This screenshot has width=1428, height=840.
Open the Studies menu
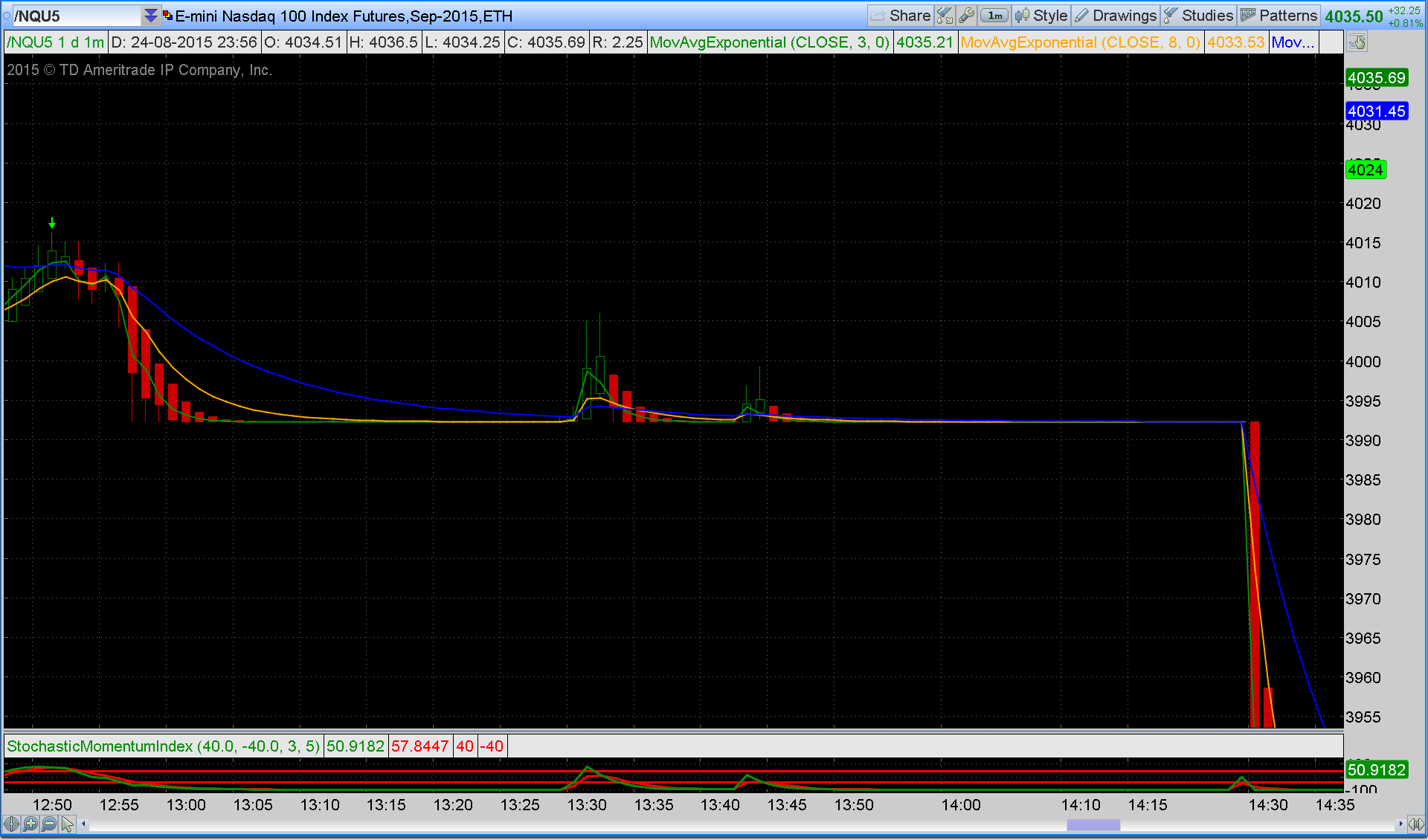click(x=1199, y=16)
